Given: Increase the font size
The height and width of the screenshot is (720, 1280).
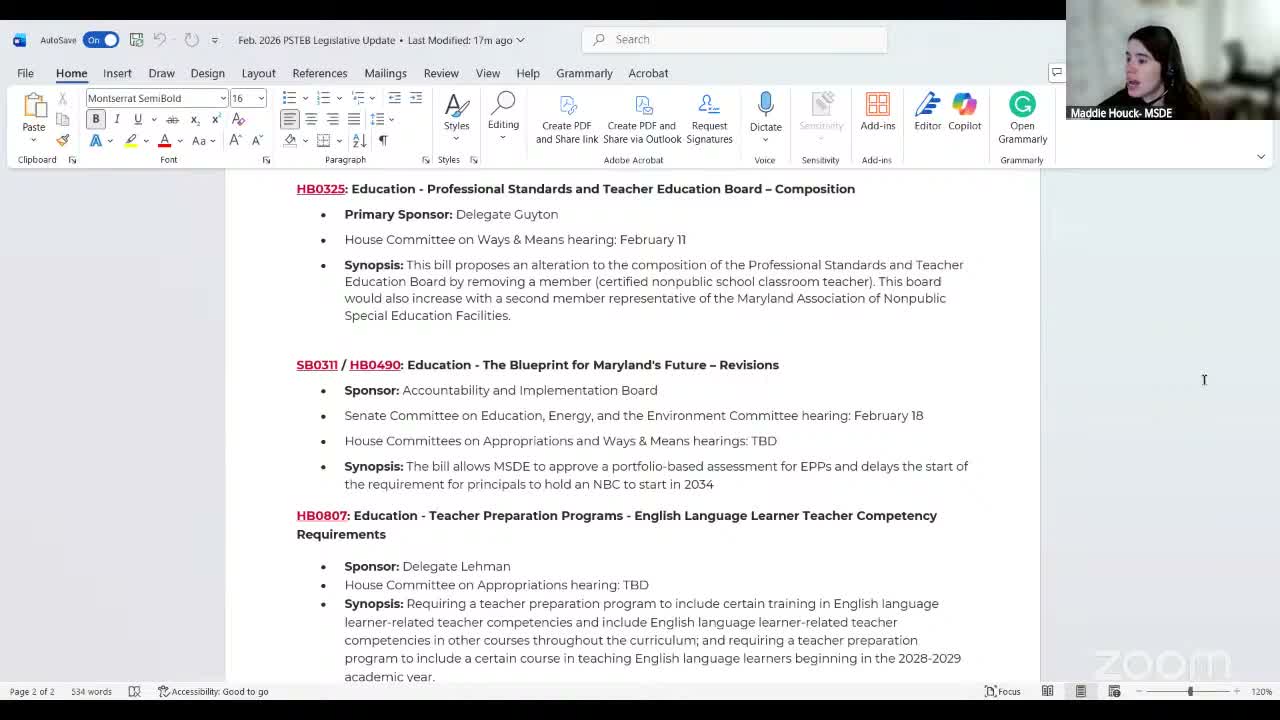Looking at the screenshot, I should coord(235,140).
